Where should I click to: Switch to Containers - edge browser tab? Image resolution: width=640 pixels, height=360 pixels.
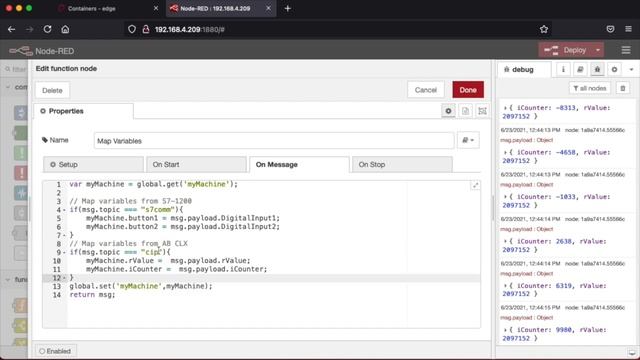click(x=107, y=8)
